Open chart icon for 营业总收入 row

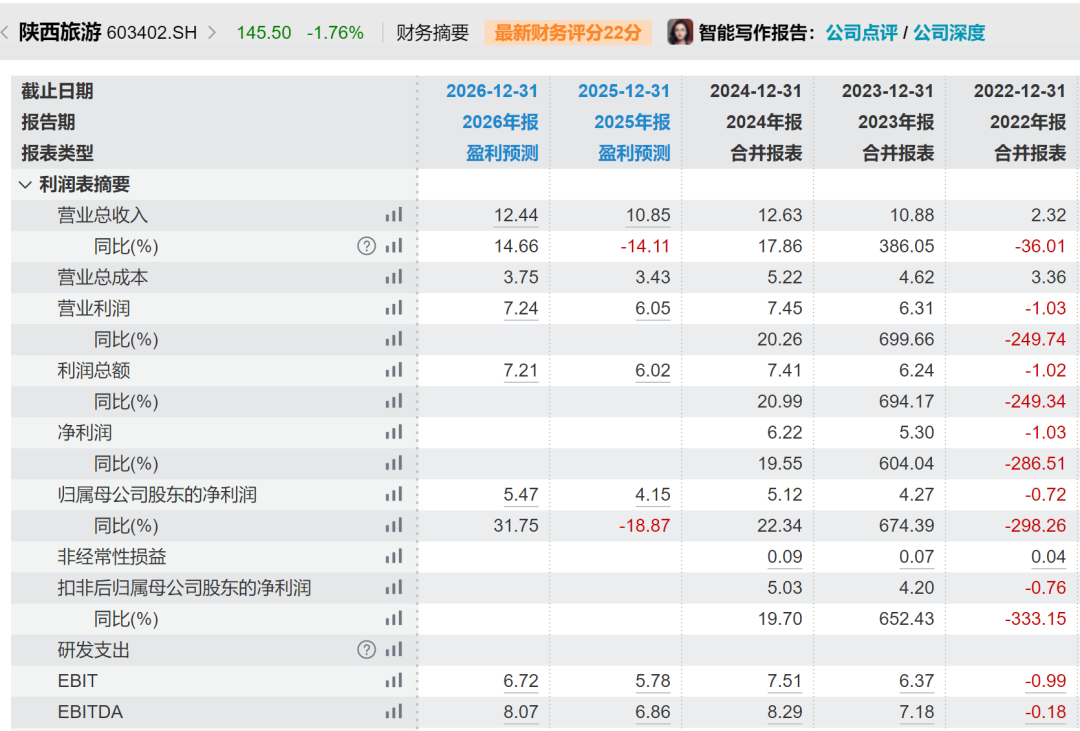click(394, 215)
